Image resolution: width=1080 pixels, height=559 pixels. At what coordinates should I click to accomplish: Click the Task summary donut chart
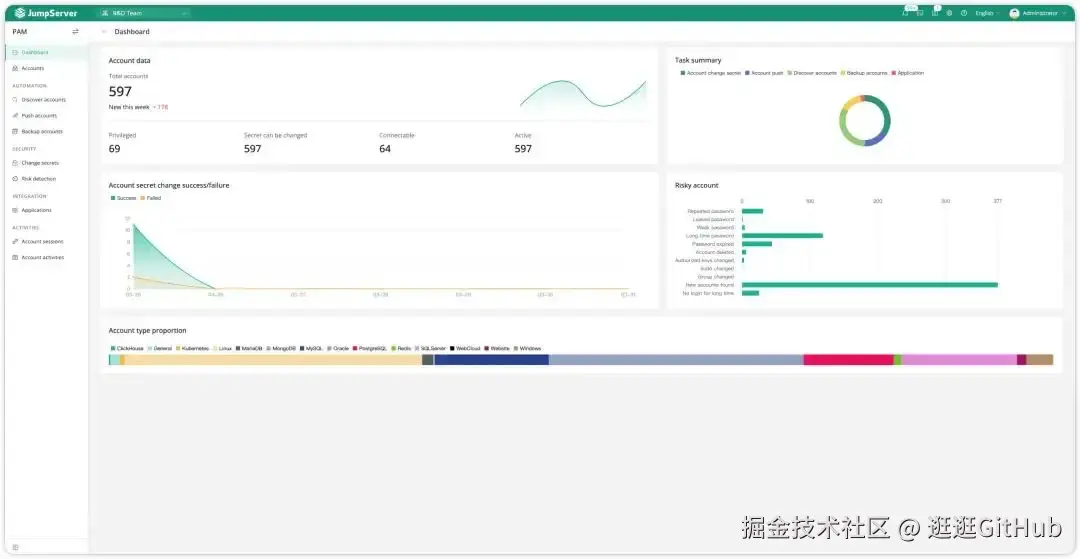864,120
